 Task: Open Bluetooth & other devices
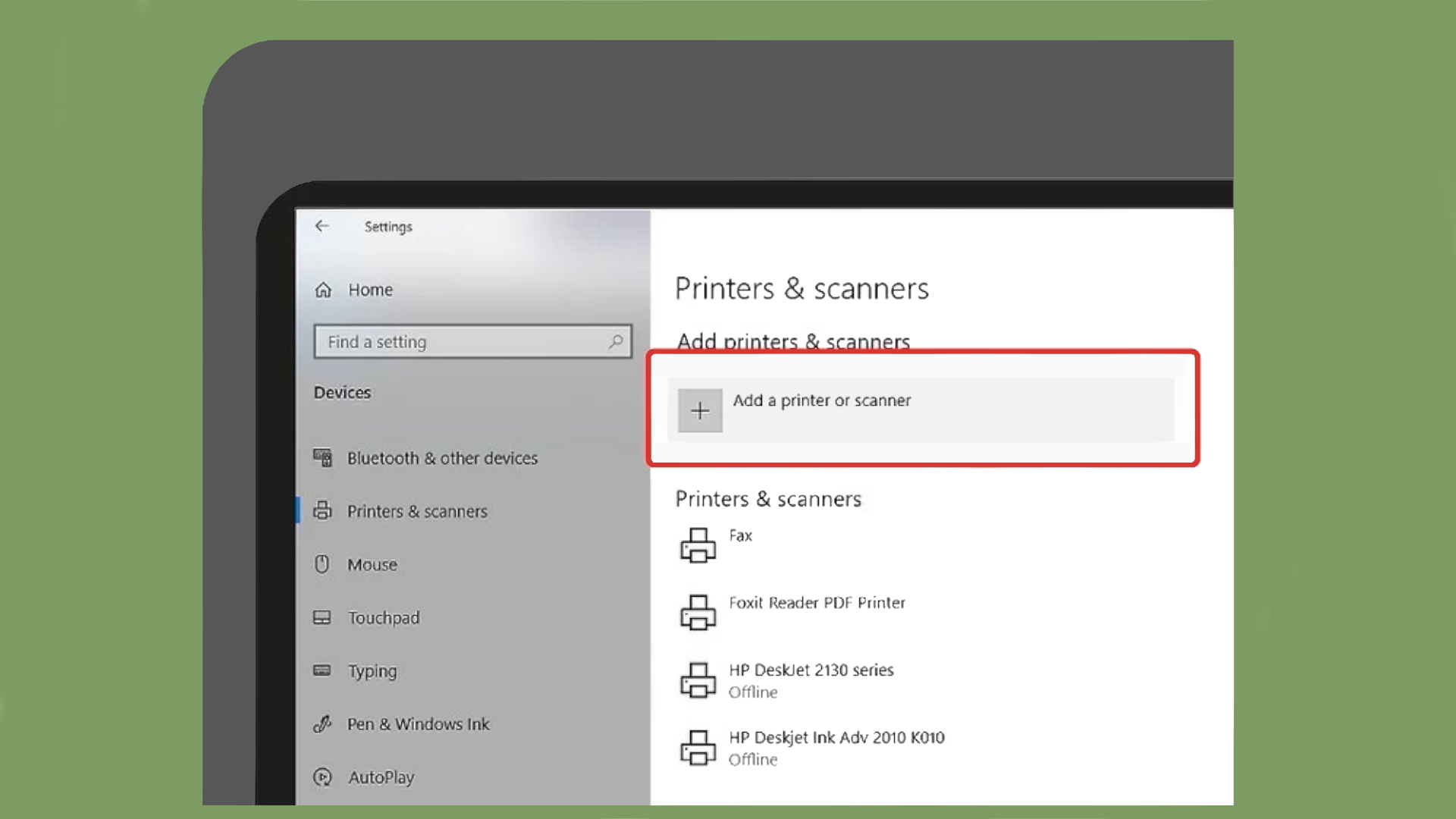[x=442, y=458]
